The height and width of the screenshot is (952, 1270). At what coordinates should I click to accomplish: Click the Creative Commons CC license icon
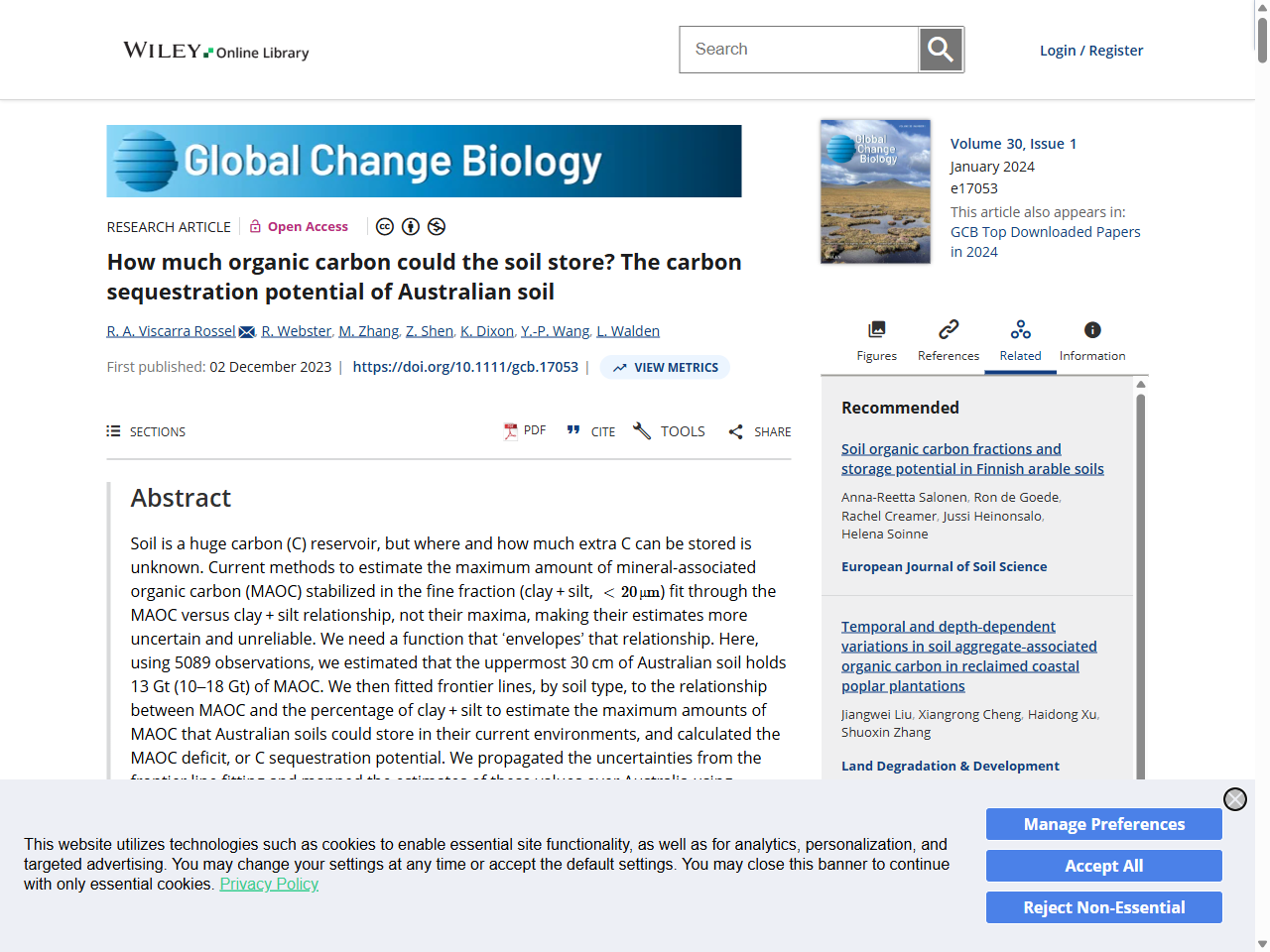click(385, 226)
